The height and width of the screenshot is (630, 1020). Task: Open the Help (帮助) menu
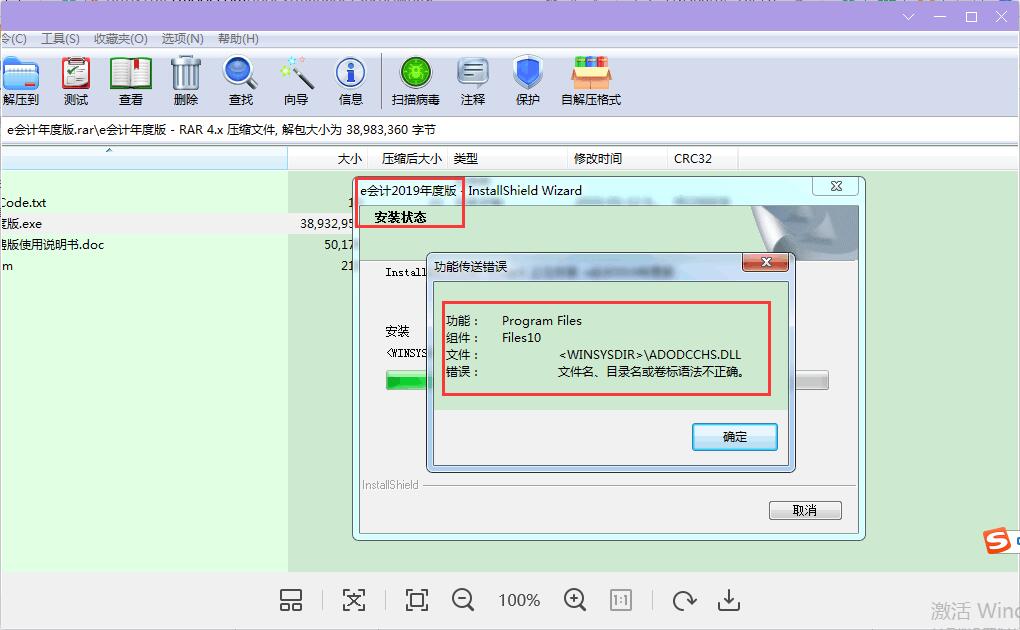pyautogui.click(x=238, y=39)
